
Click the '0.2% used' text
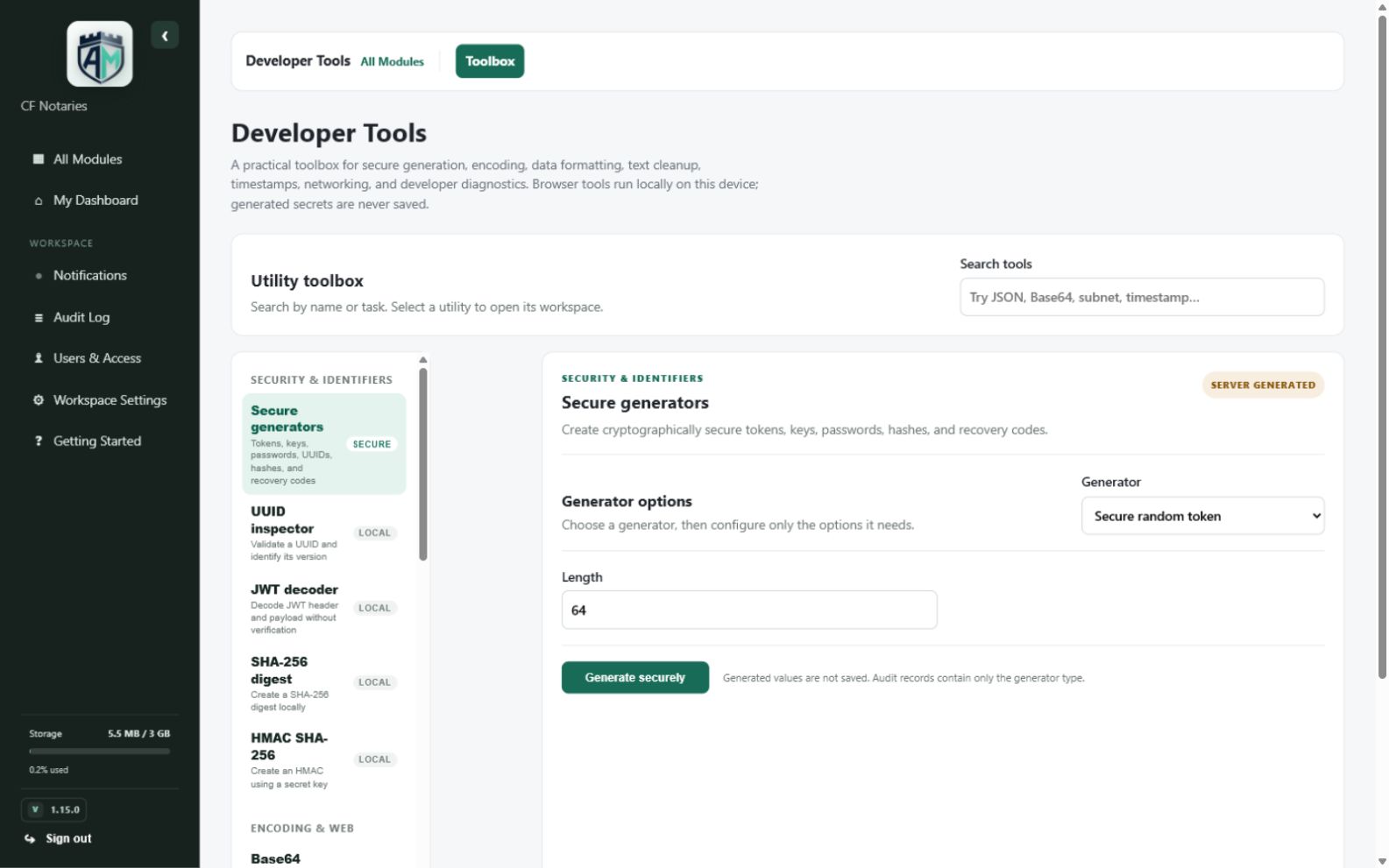click(x=48, y=770)
